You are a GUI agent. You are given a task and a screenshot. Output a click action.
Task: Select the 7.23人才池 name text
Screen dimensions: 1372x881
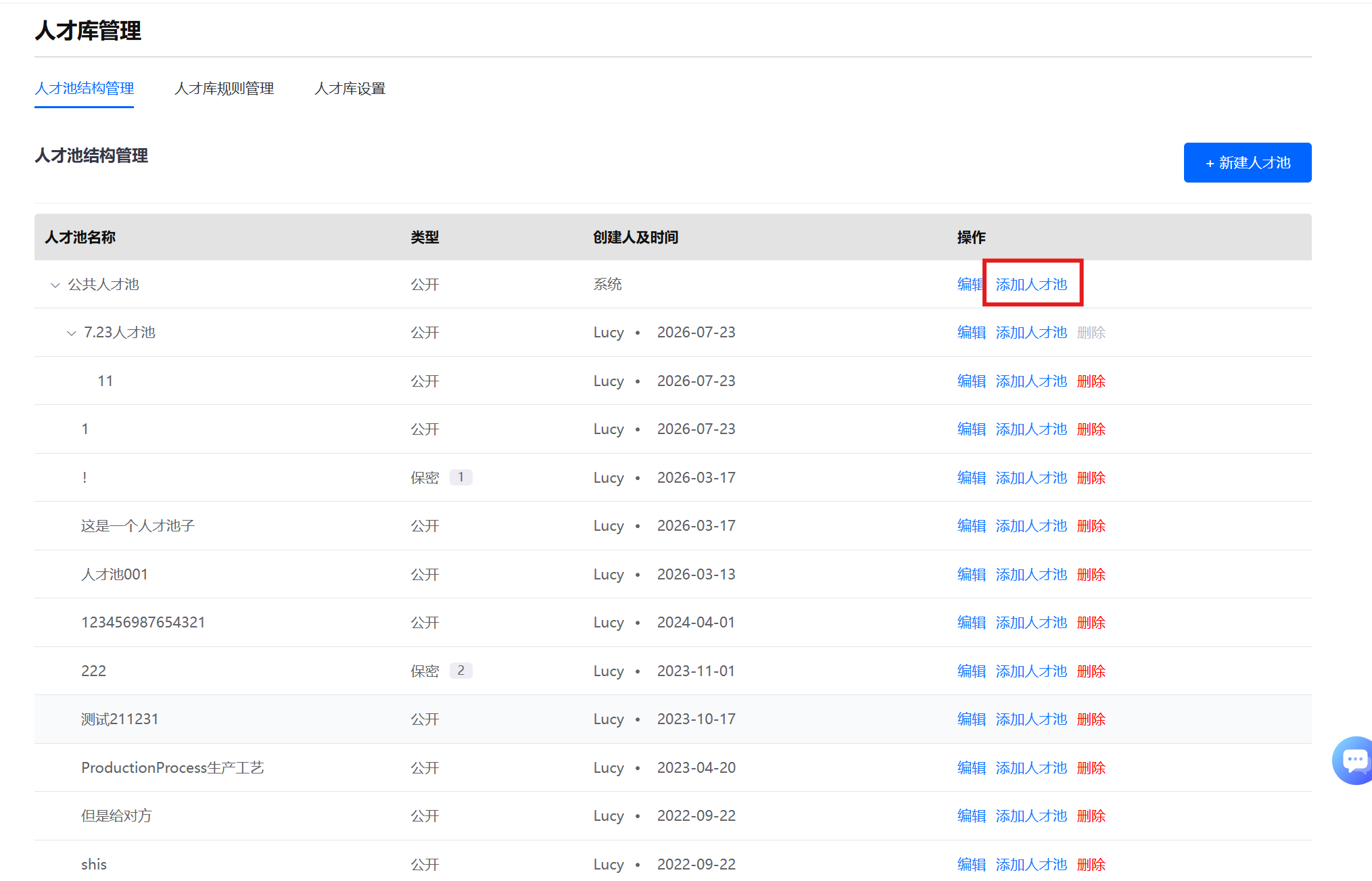120,333
